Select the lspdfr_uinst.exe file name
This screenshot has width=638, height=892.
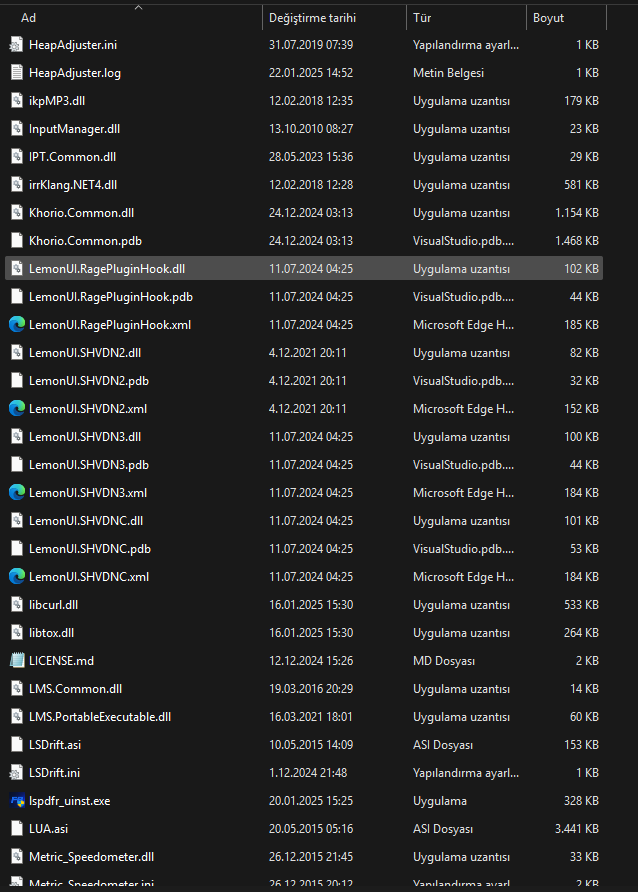point(69,801)
